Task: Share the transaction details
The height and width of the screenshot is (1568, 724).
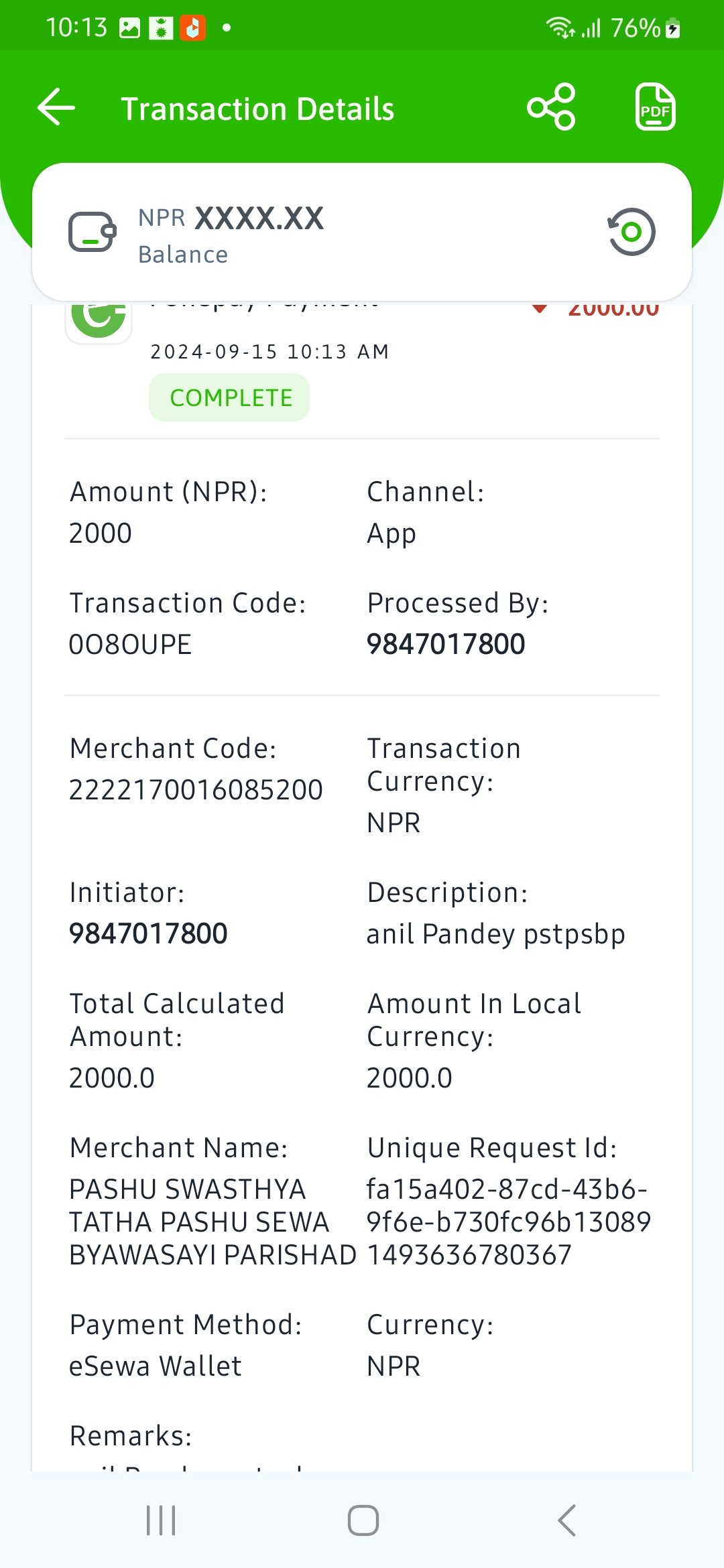Action: coord(551,107)
